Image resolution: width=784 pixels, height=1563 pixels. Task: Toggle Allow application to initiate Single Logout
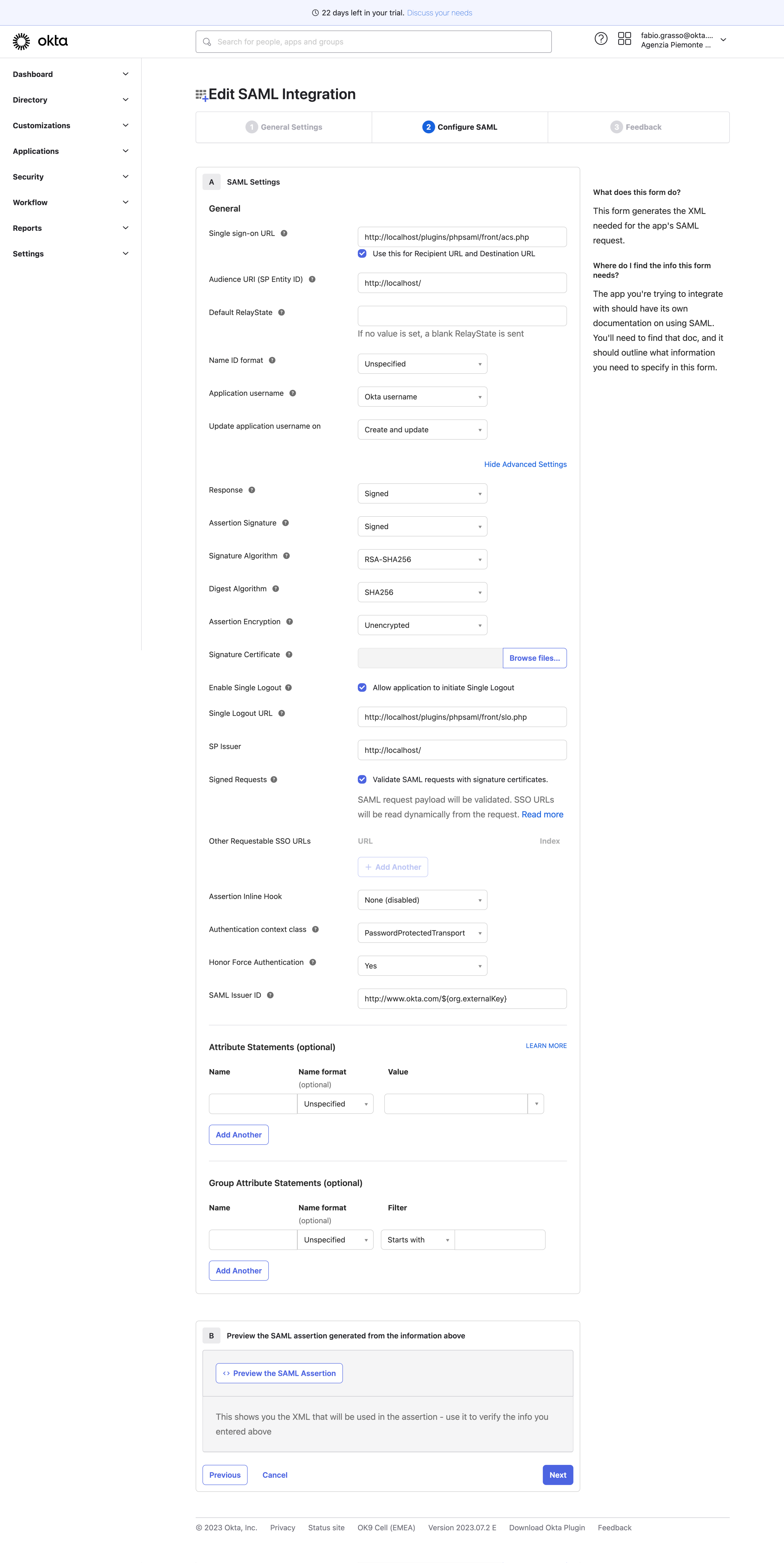point(362,687)
